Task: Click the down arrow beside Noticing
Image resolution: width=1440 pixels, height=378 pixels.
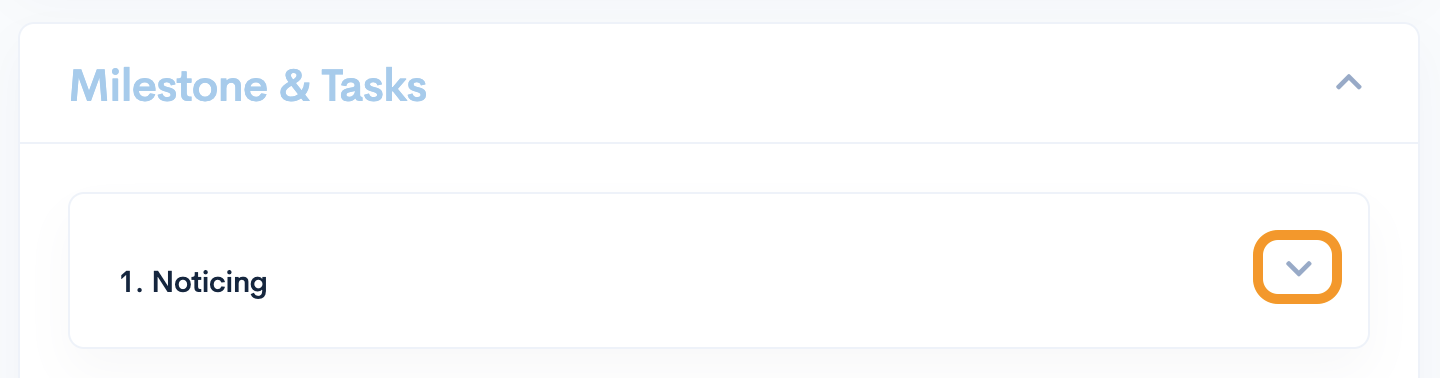Action: coord(1297,267)
